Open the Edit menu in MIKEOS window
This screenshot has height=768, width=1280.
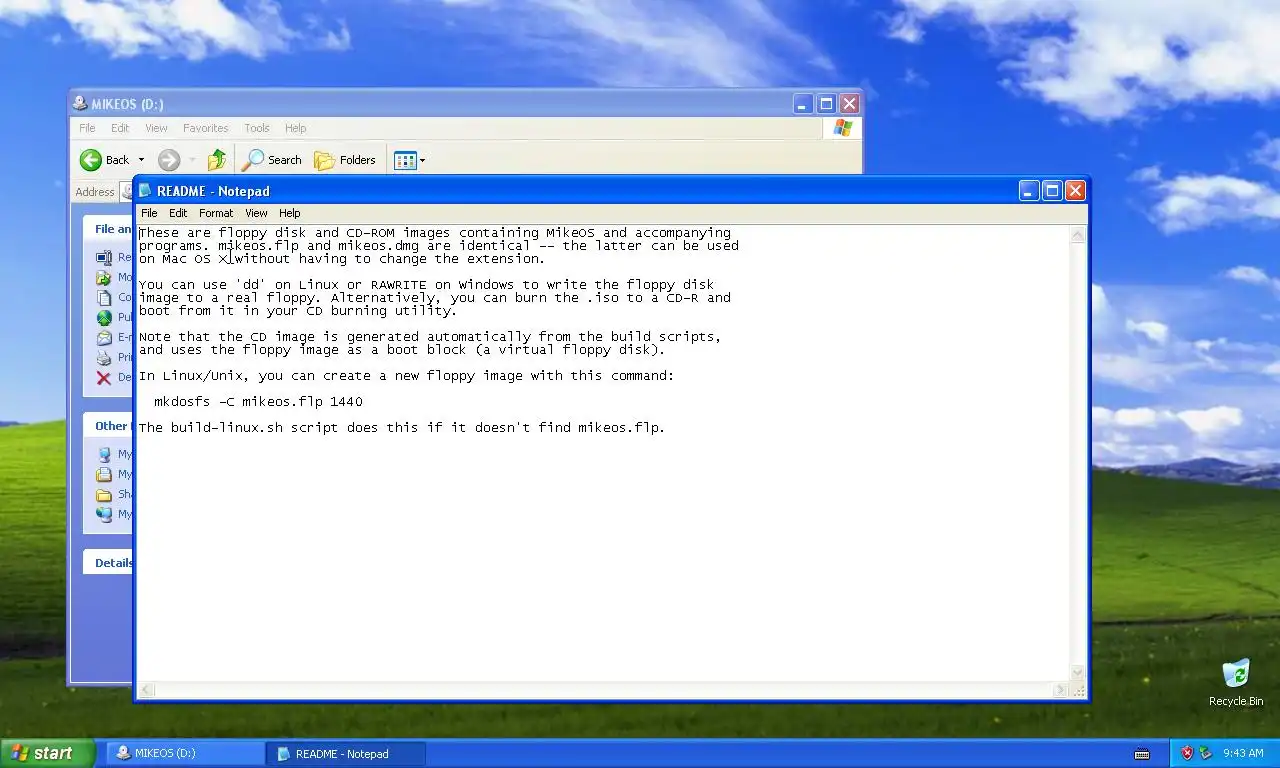tap(120, 128)
